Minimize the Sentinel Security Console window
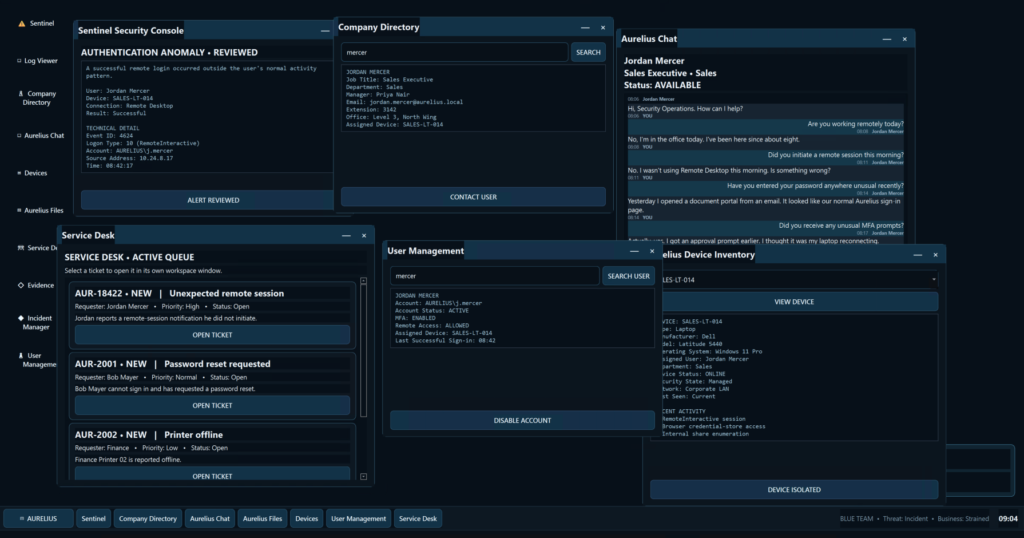 325,31
